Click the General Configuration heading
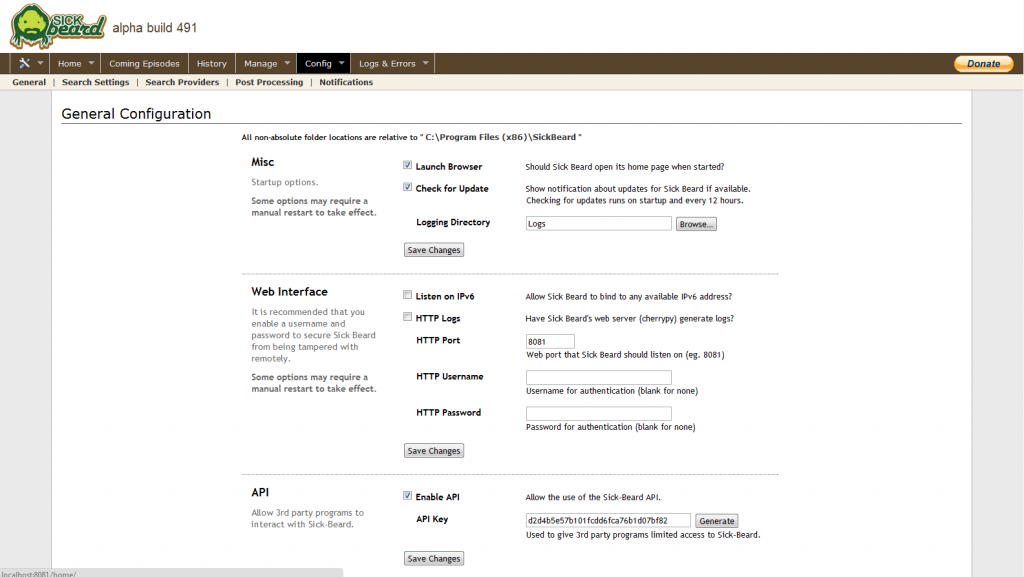Viewport: 1024px width, 577px height. (x=136, y=114)
